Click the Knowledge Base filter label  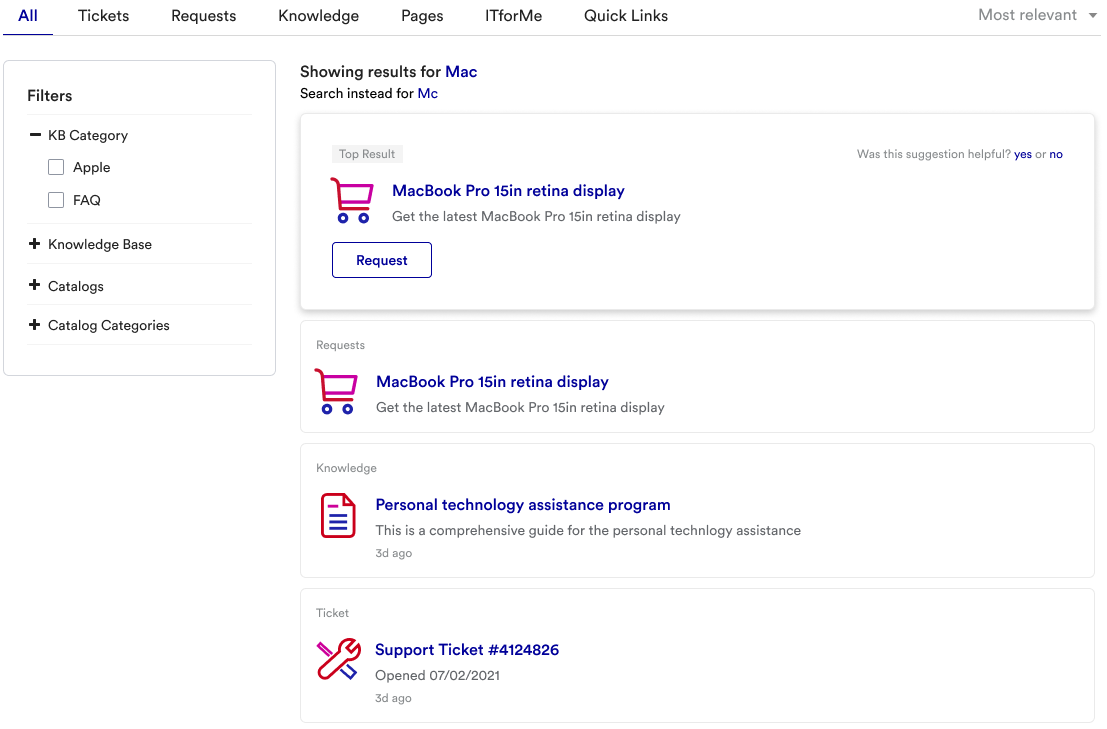click(100, 244)
